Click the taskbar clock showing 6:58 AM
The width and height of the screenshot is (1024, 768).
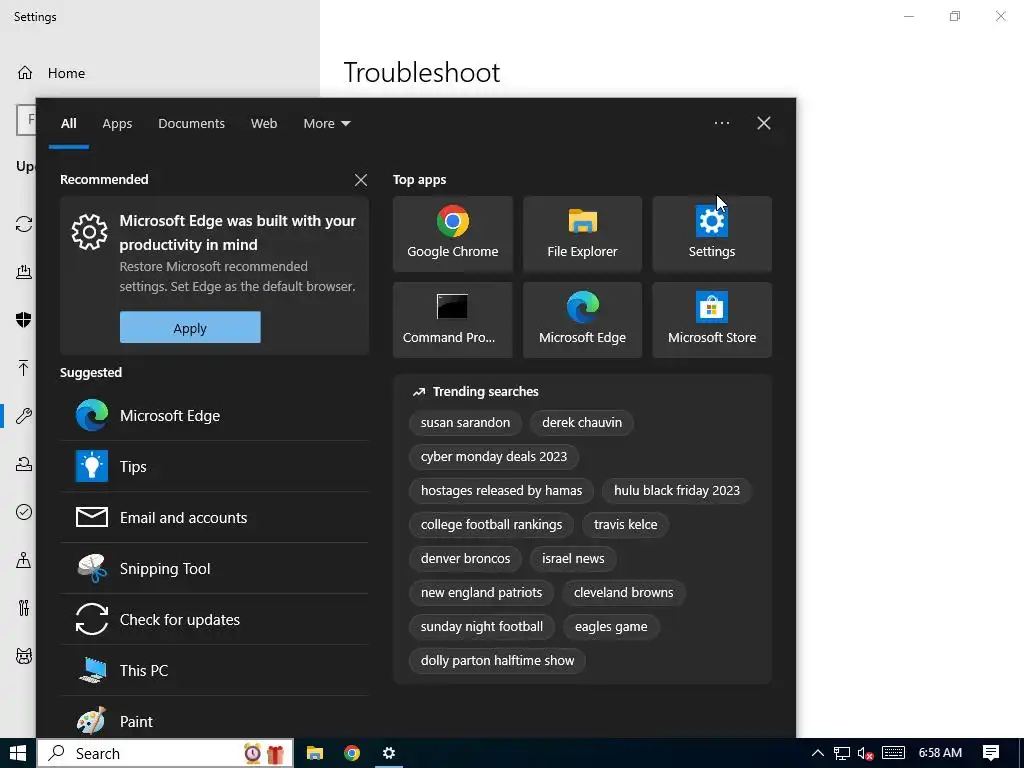point(940,753)
